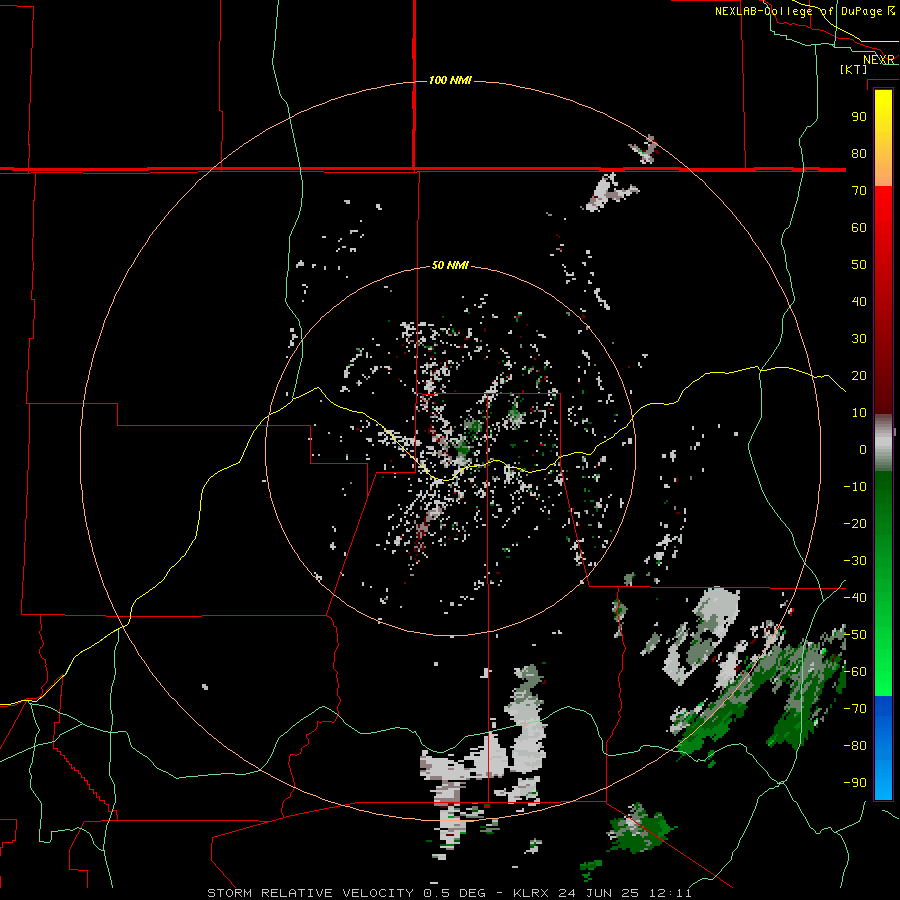Click the -90 scale value
Viewport: 900px width, 900px height.
855,783
